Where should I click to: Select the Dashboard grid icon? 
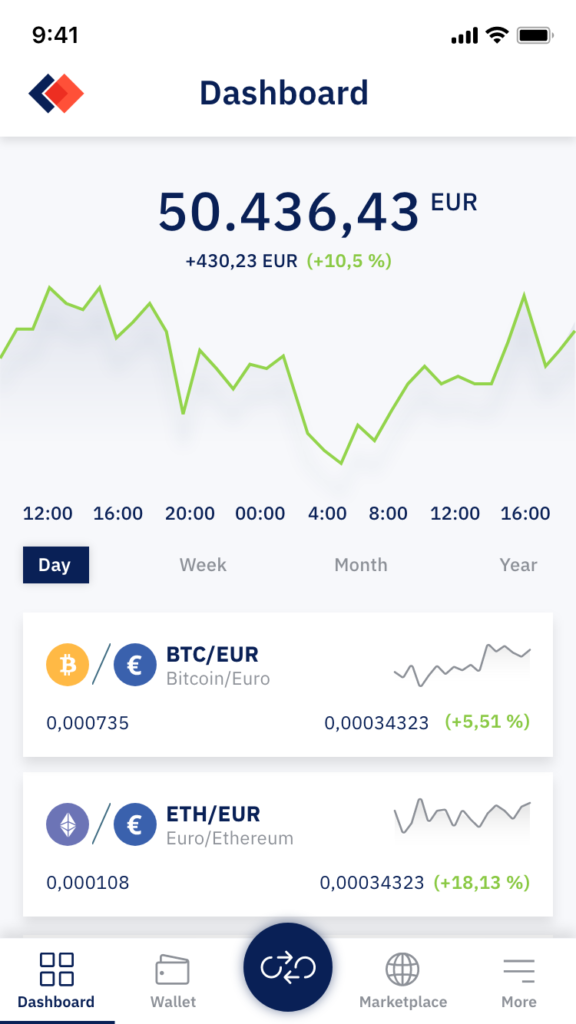(56, 969)
